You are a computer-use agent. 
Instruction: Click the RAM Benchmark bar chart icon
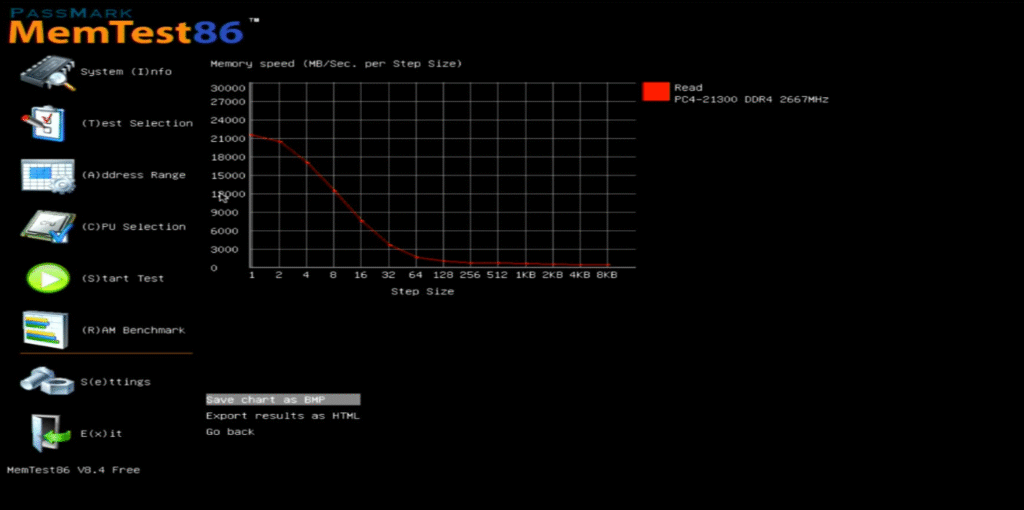point(47,330)
